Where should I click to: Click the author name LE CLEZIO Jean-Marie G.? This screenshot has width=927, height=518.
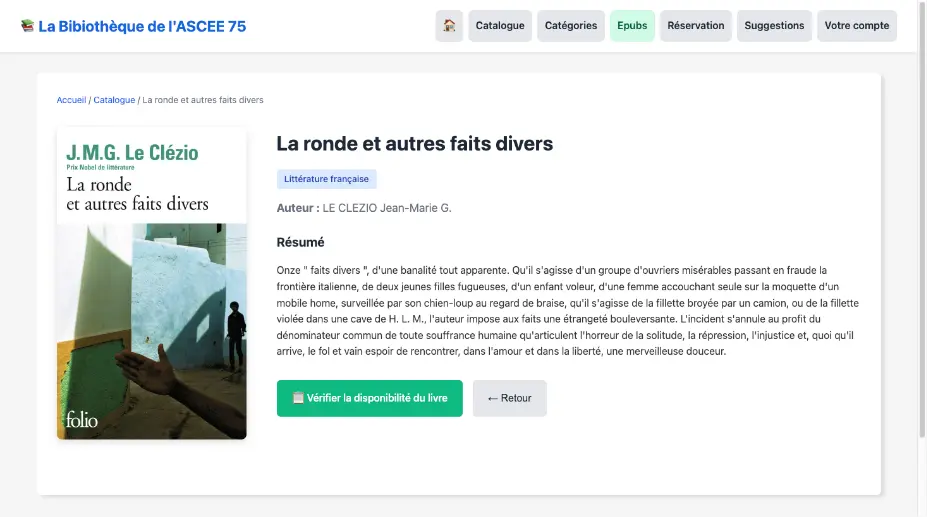[x=387, y=208]
